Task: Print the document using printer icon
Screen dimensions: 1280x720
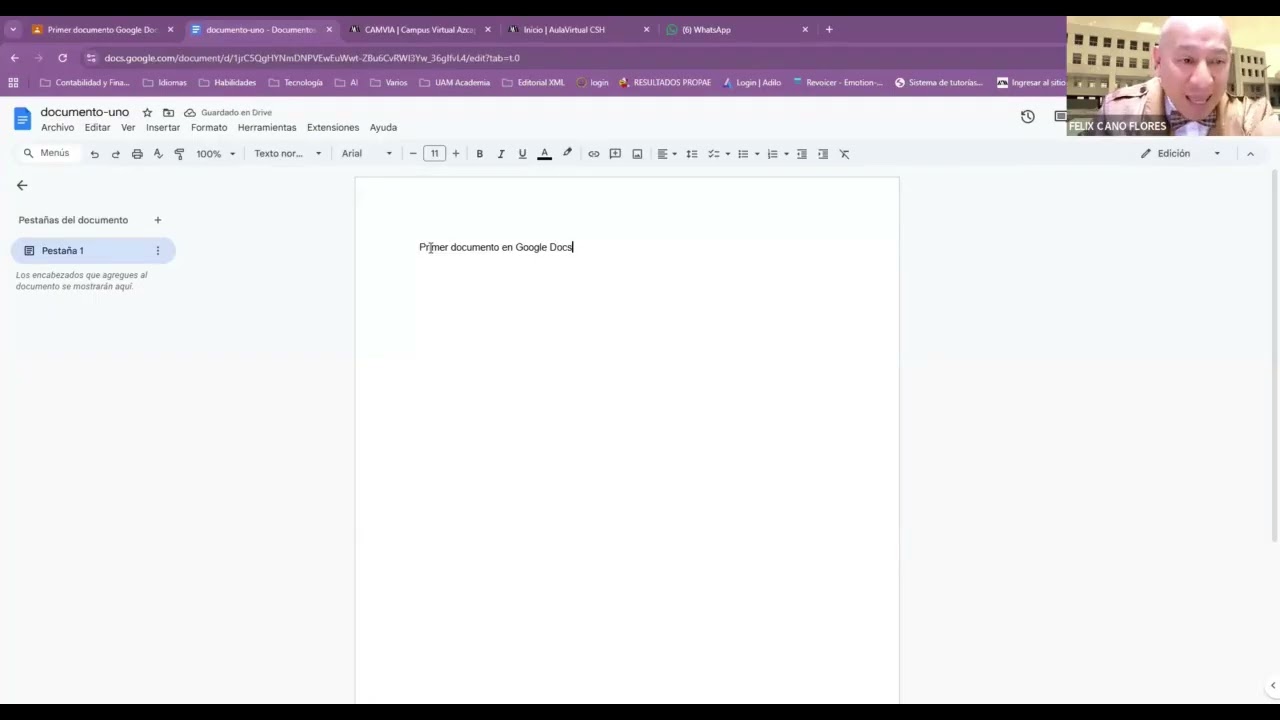Action: tap(137, 154)
